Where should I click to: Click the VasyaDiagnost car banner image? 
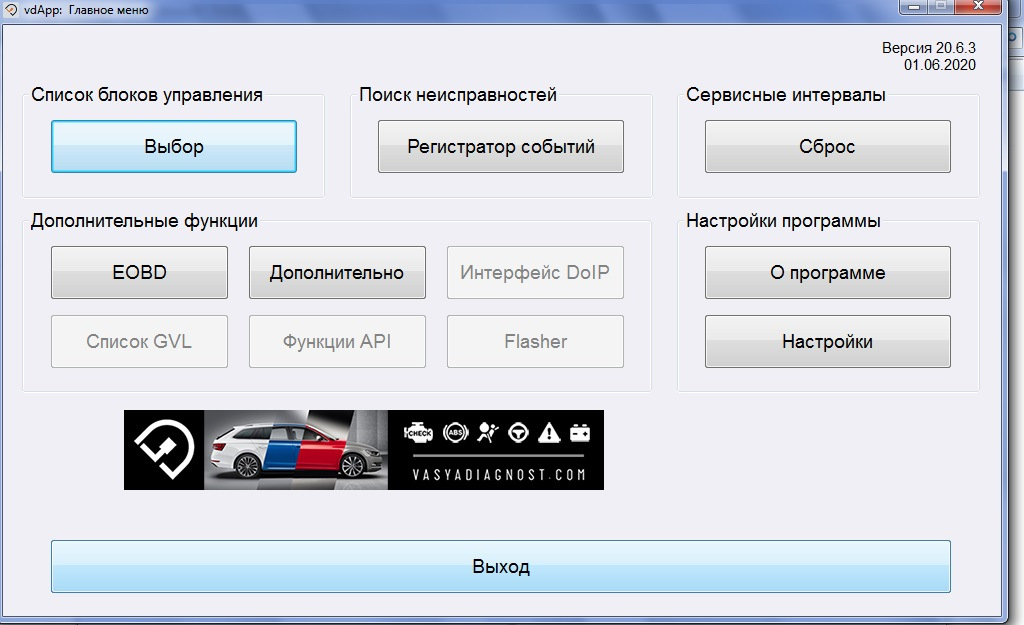click(364, 450)
